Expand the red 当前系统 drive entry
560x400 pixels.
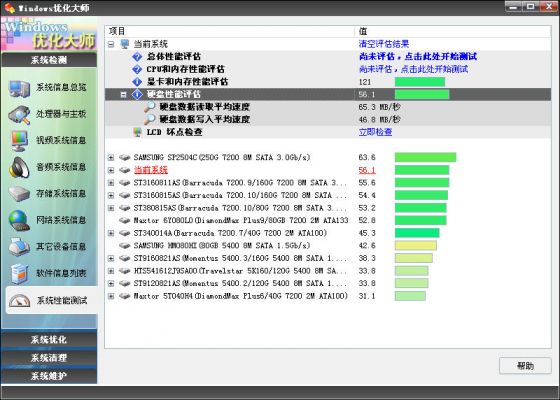[111, 170]
